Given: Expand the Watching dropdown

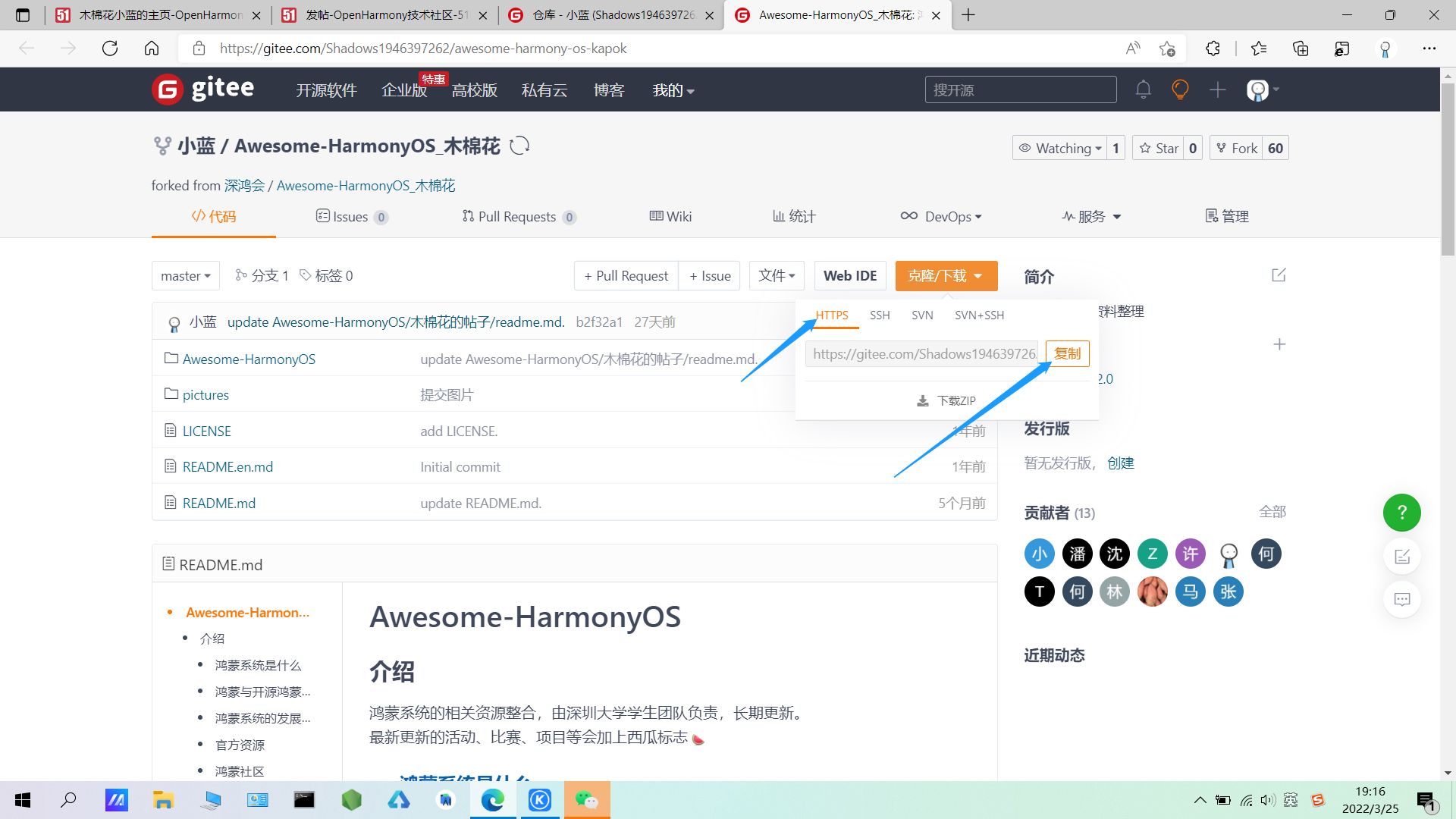Looking at the screenshot, I should pos(1060,148).
